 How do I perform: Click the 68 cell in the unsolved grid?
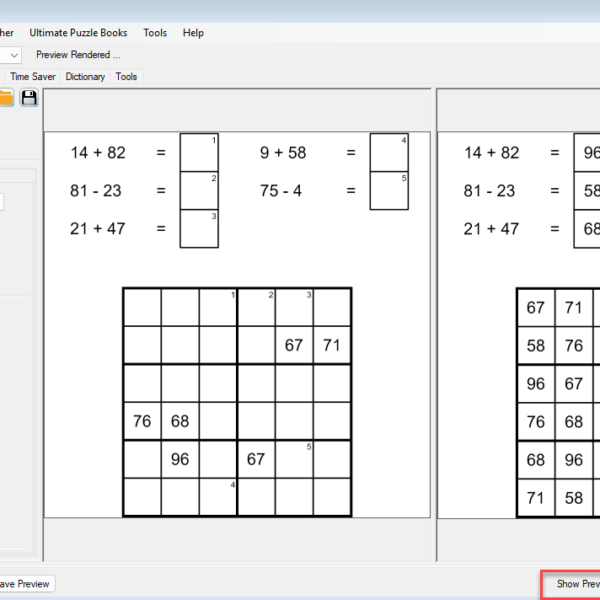[180, 421]
